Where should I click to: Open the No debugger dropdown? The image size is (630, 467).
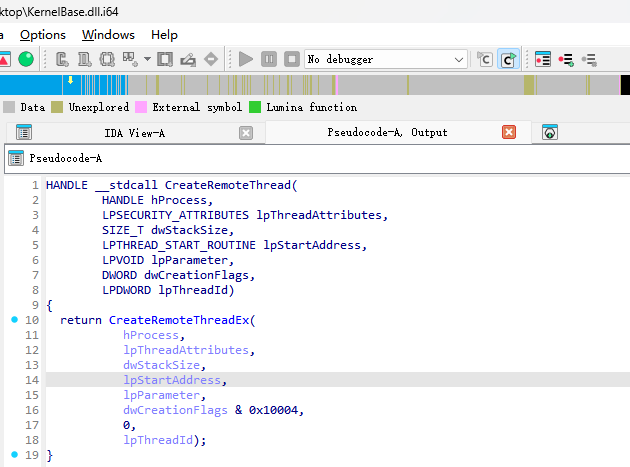(386, 59)
